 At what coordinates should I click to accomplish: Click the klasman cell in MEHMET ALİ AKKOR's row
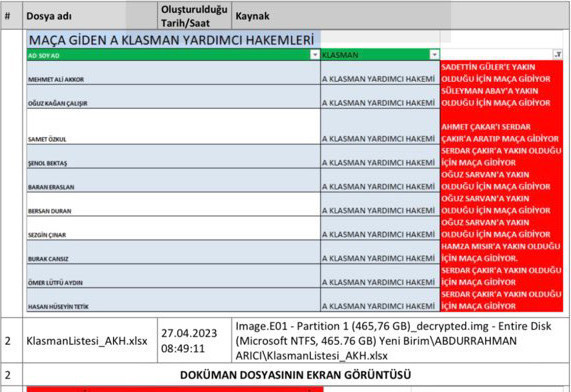coord(380,73)
